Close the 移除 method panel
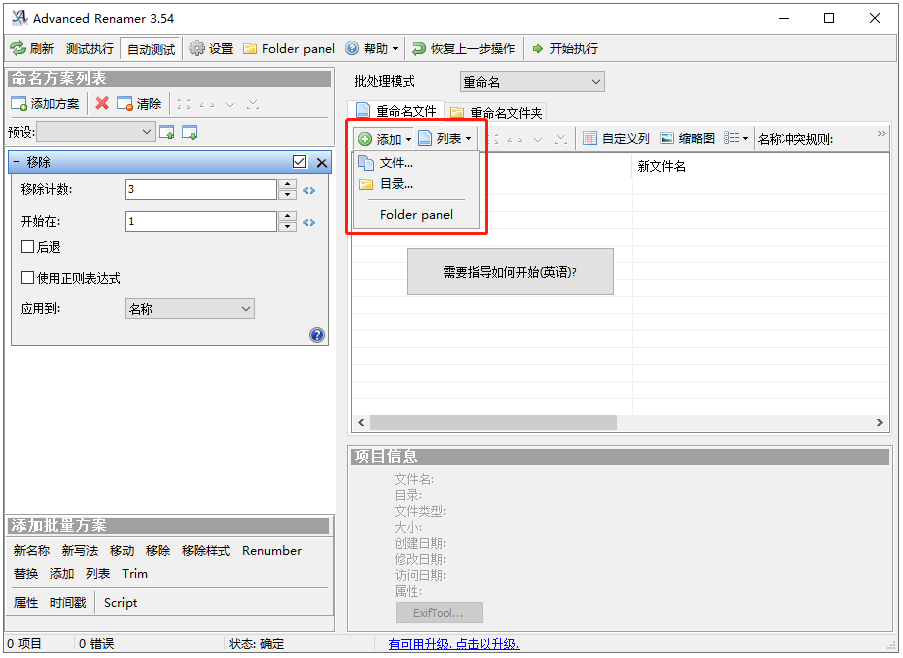903x658 pixels. [x=322, y=163]
